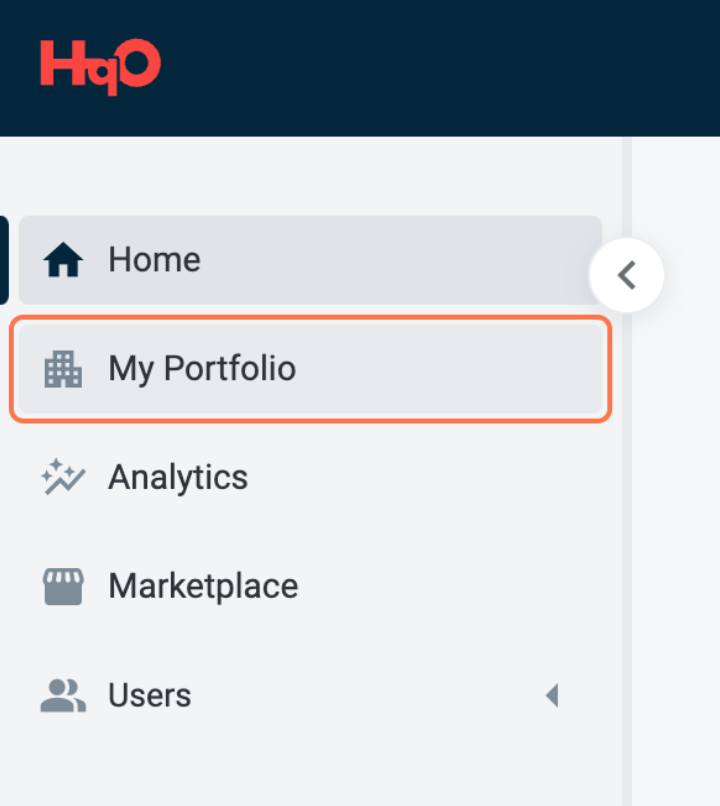Click empty sidebar space below Users
Viewport: 720px width, 806px height.
pyautogui.click(x=300, y=765)
